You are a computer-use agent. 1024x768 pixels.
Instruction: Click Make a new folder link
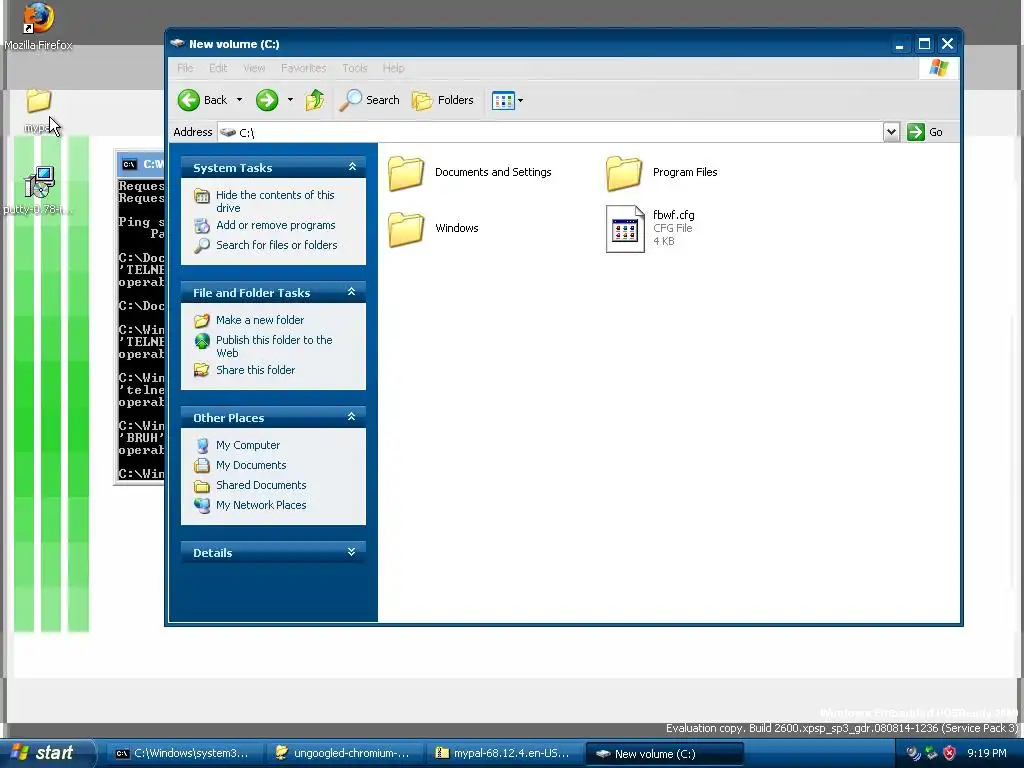click(260, 320)
